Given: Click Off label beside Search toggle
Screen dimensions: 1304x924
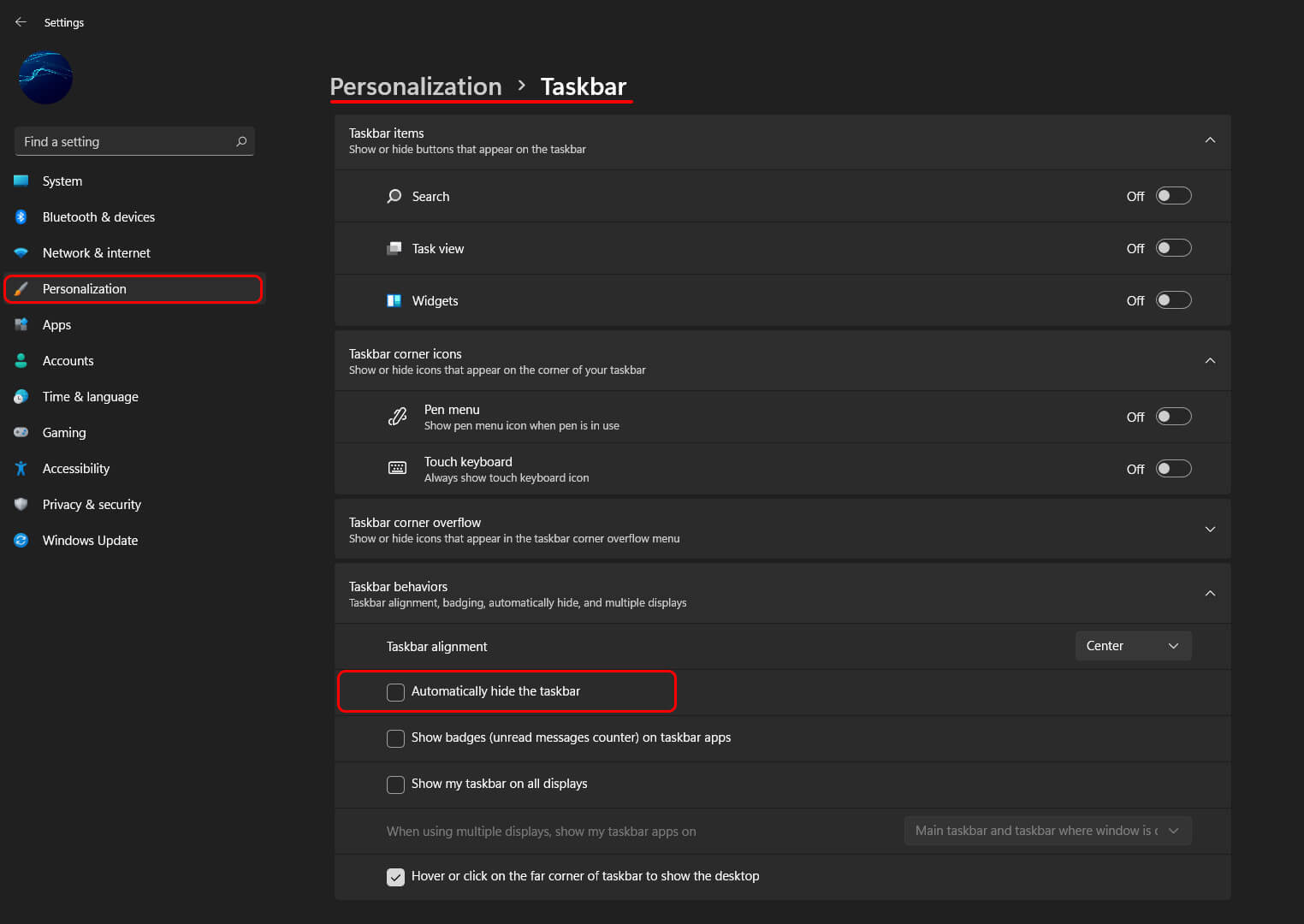Looking at the screenshot, I should tap(1135, 197).
